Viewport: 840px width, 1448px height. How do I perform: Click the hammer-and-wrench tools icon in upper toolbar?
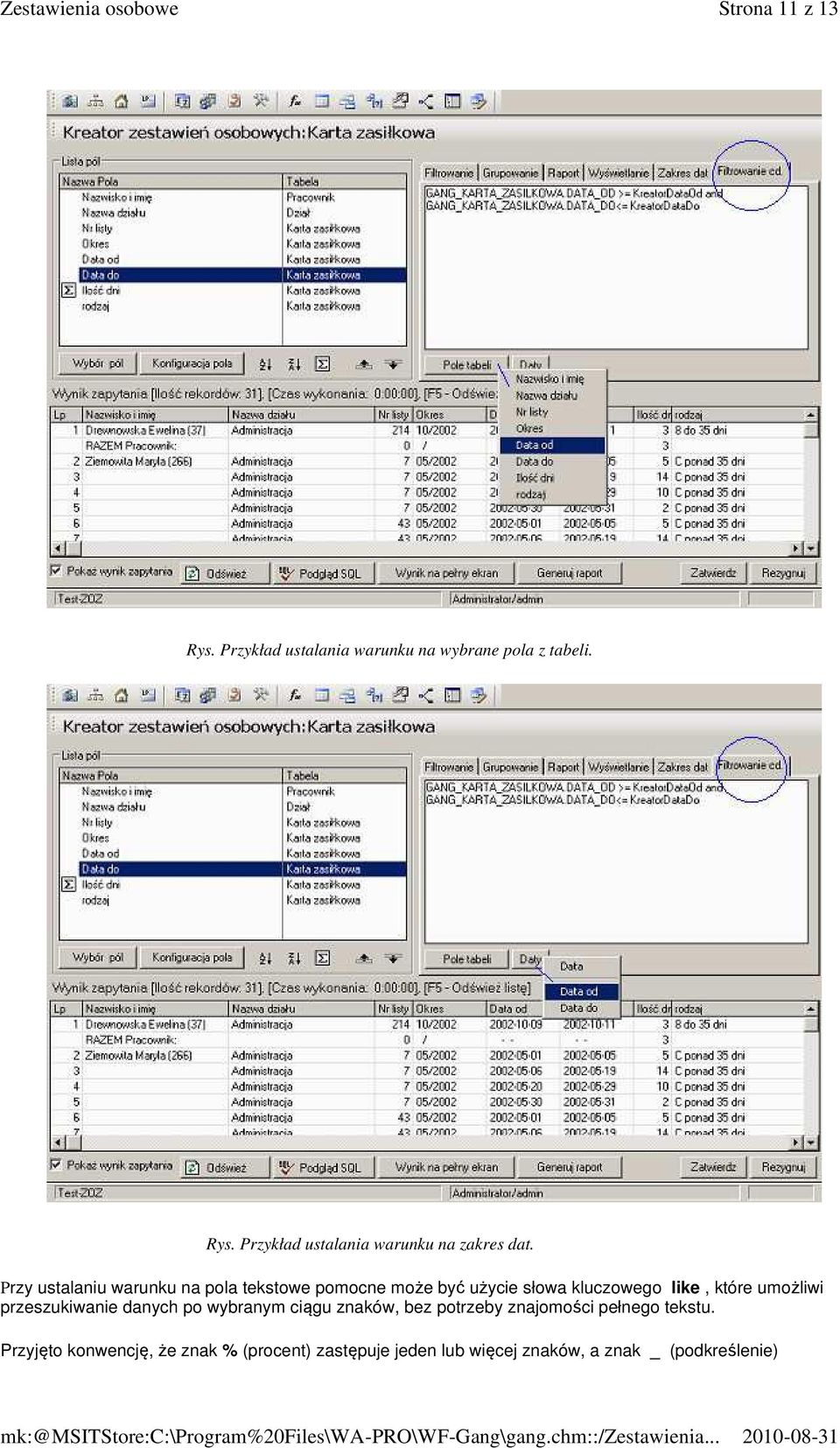[260, 102]
